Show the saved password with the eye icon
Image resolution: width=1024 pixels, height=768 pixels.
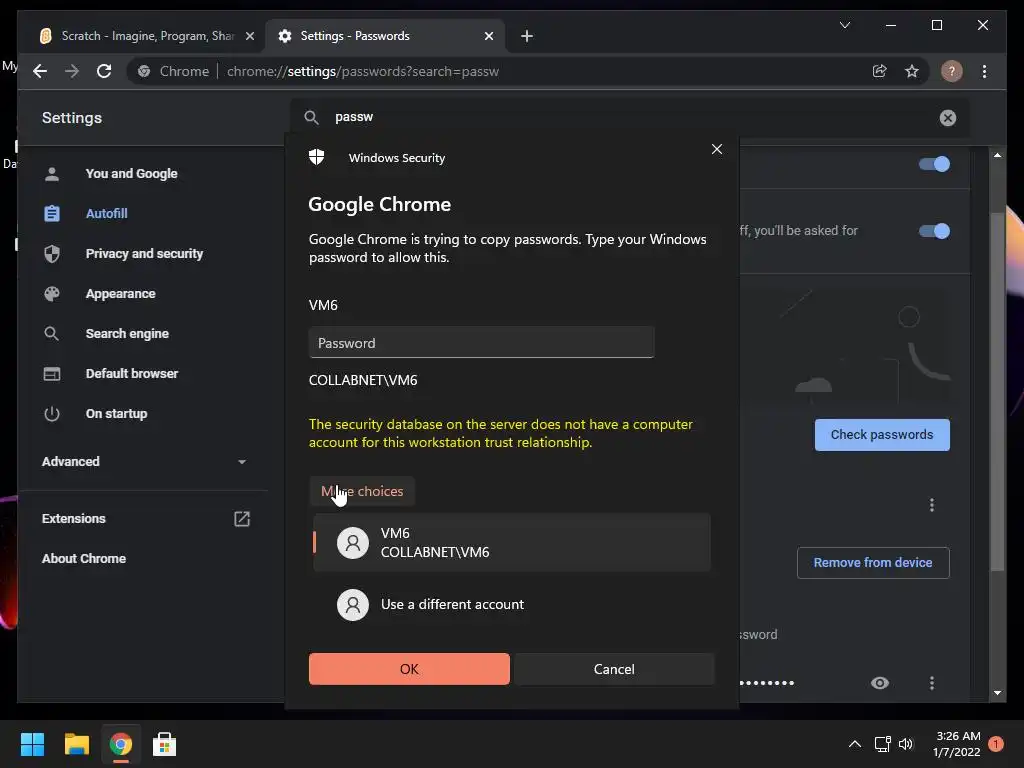[880, 683]
